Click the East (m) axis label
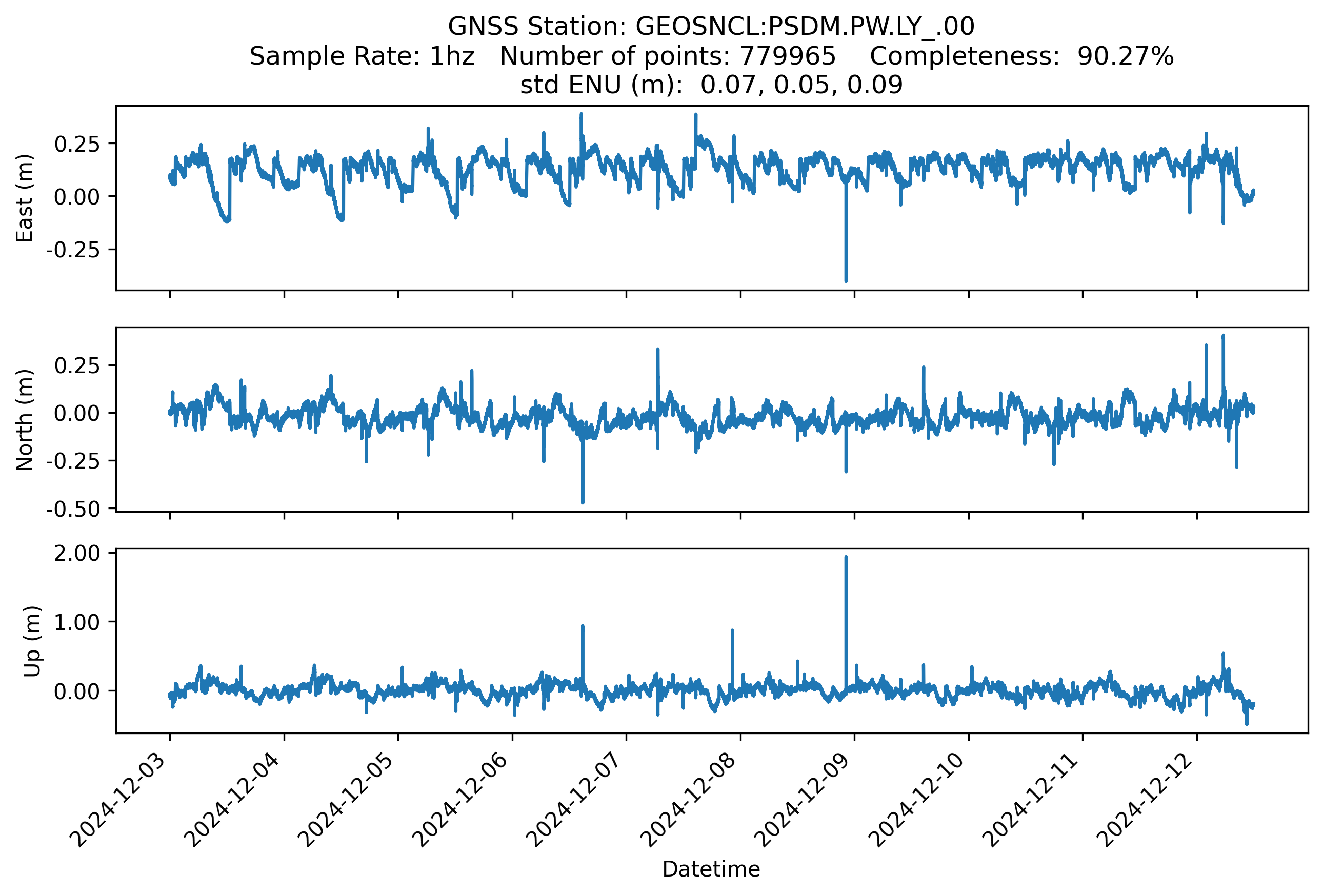The height and width of the screenshot is (896, 1323). [25, 198]
